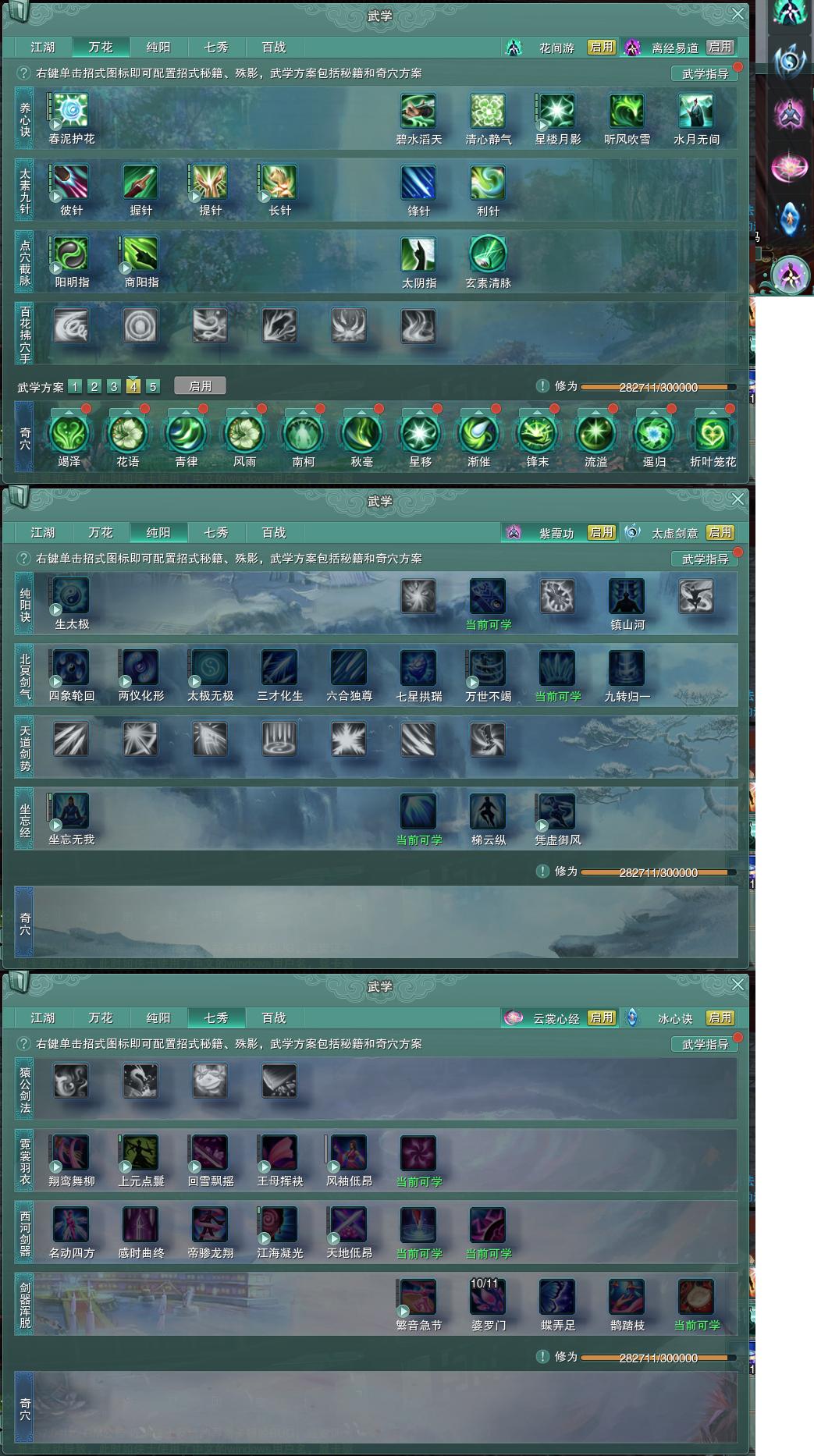
Task: Select the 清心静气 skill icon
Action: (488, 112)
